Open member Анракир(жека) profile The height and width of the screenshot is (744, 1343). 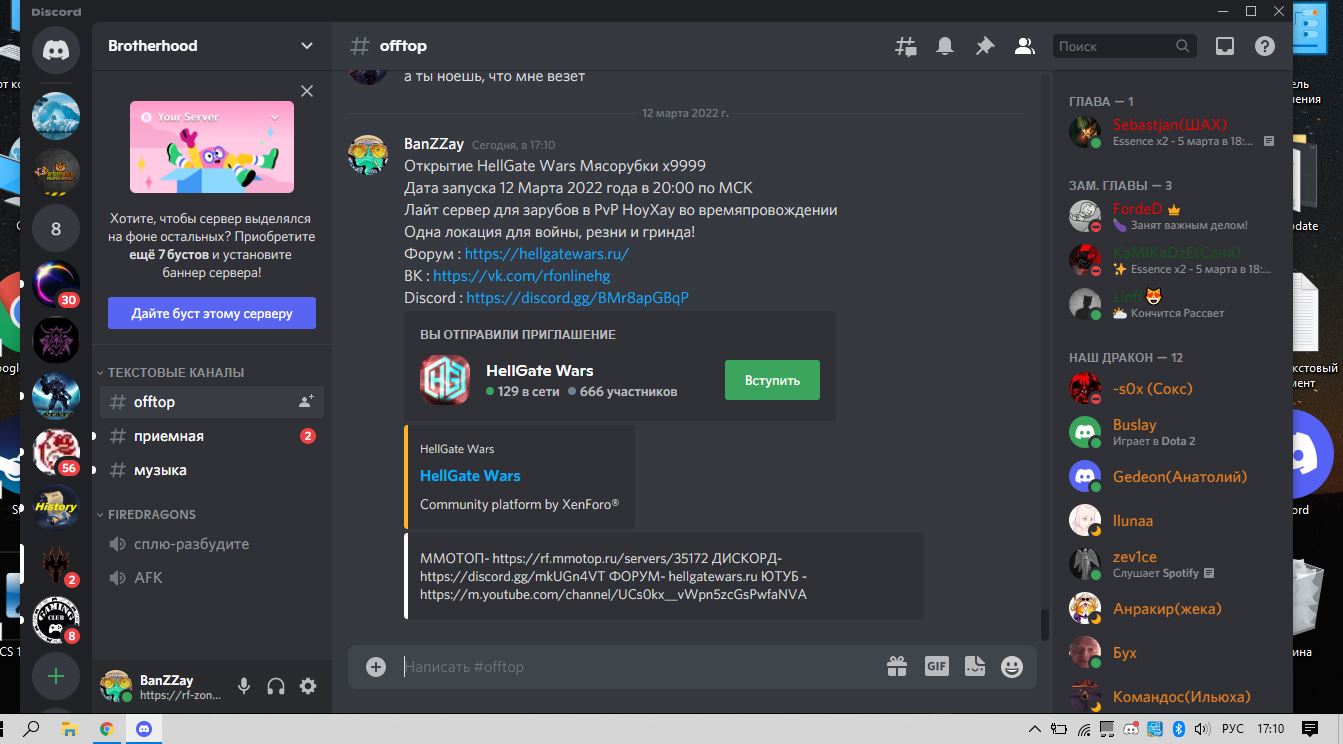click(1172, 608)
